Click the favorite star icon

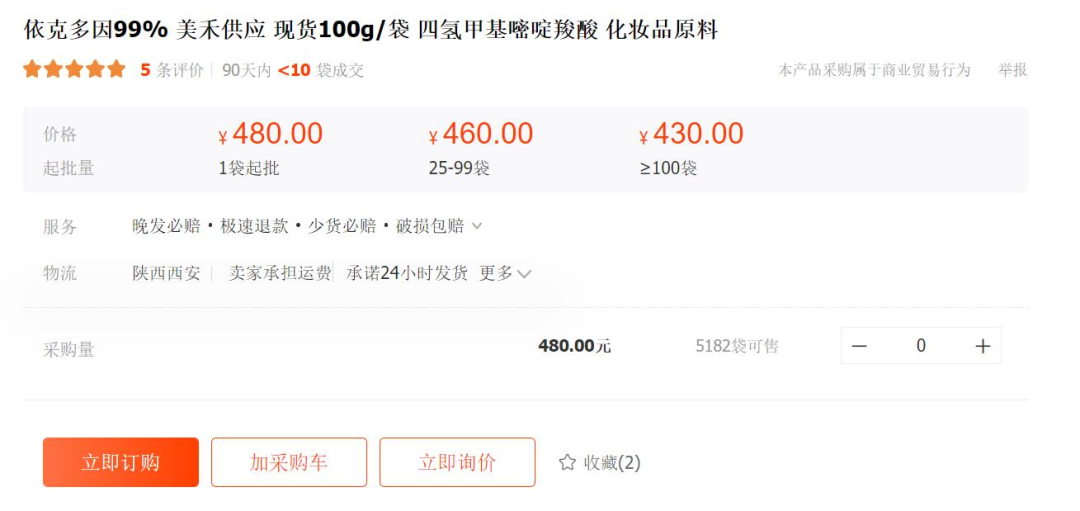[x=567, y=462]
